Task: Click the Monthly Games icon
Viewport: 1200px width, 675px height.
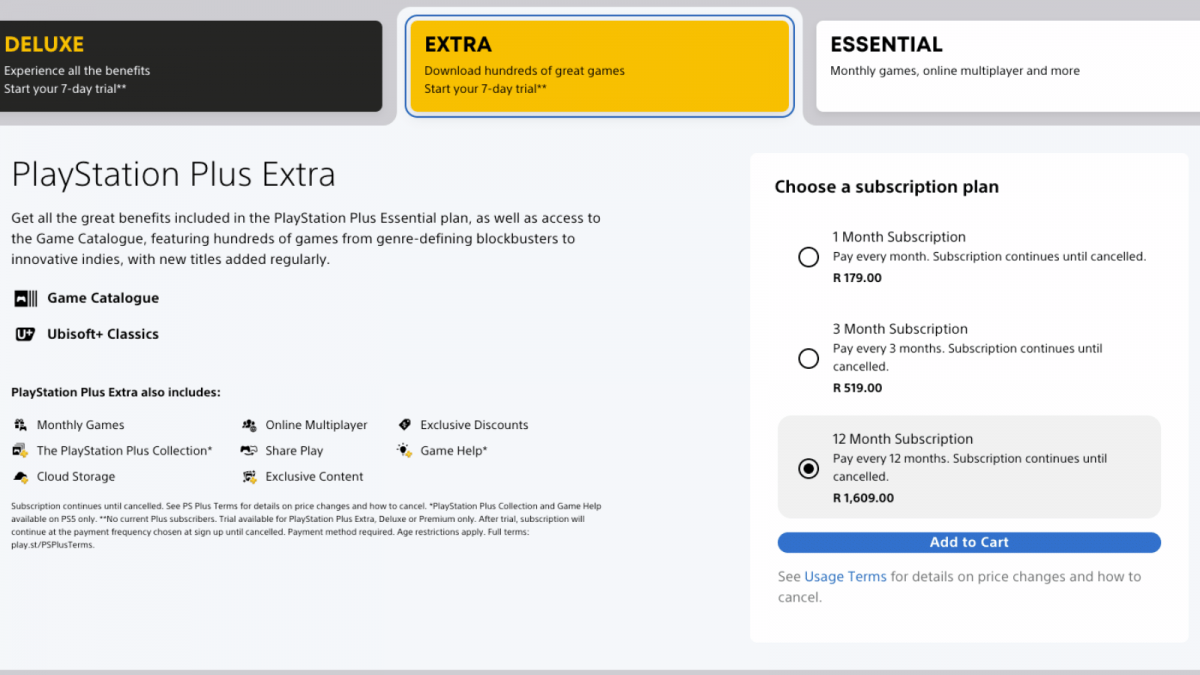Action: point(21,424)
